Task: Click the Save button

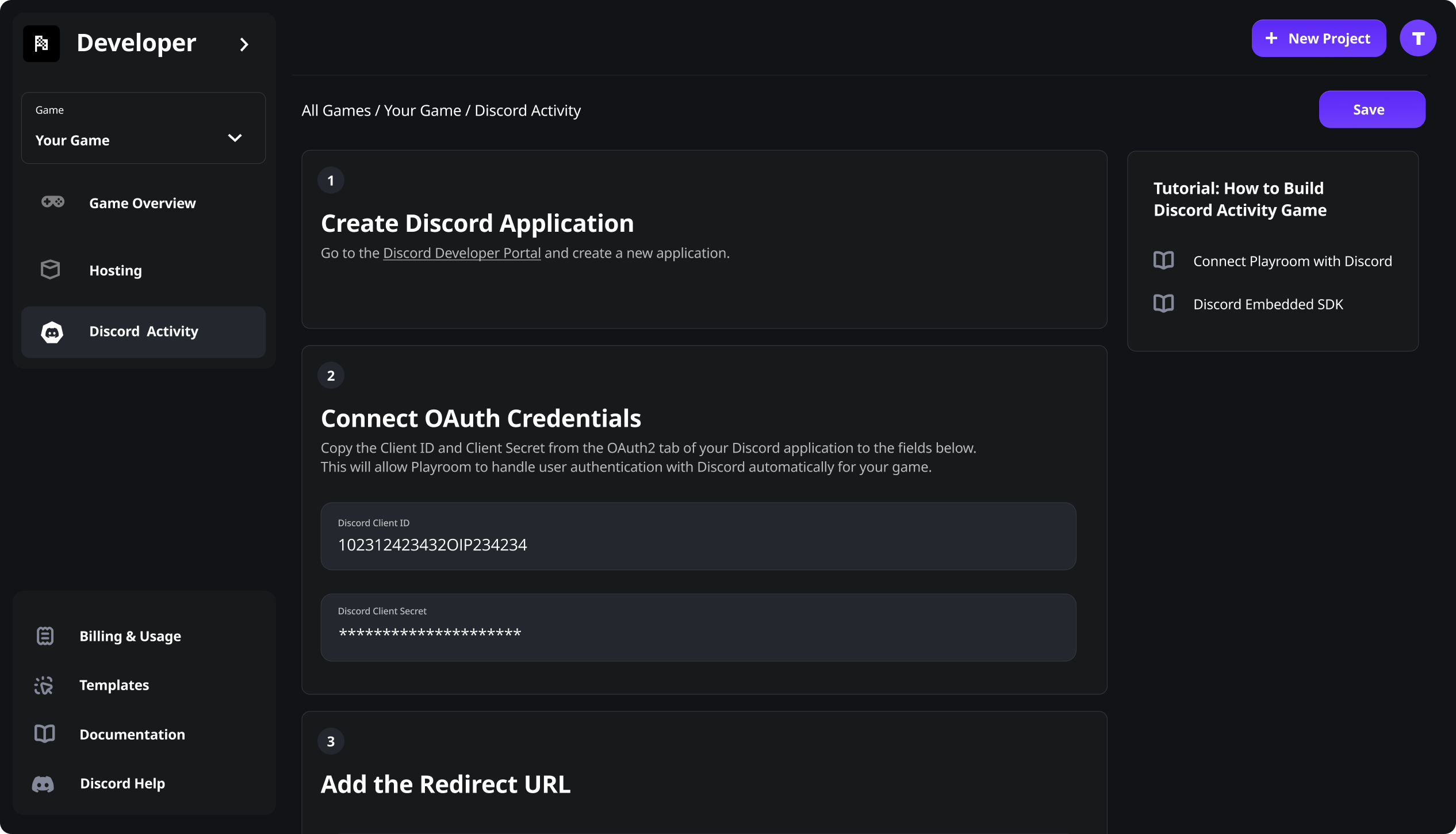Action: [x=1371, y=109]
